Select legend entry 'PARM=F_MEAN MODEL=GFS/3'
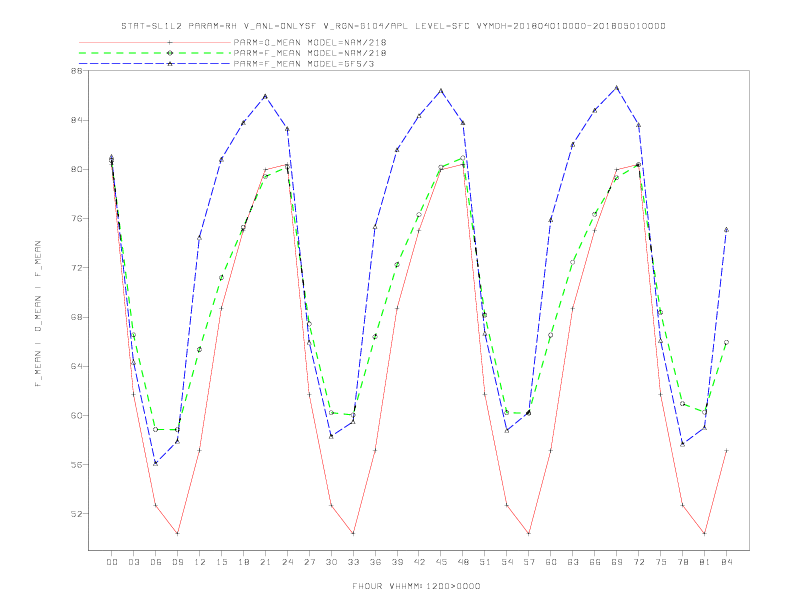Viewport: 792px width, 612px height. (x=304, y=64)
